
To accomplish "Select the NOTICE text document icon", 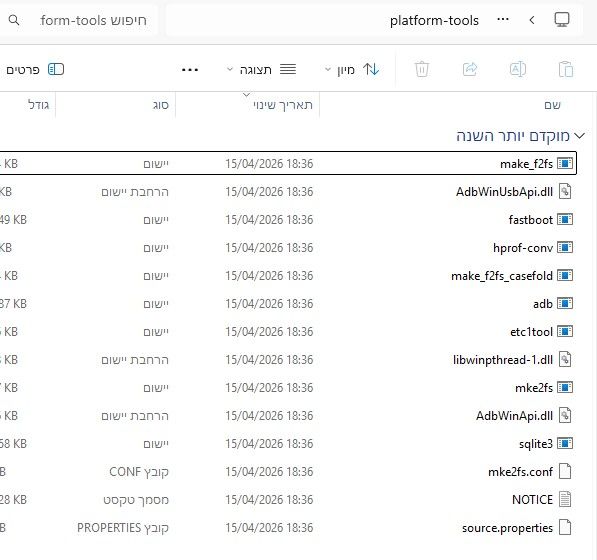I will coord(565,499).
